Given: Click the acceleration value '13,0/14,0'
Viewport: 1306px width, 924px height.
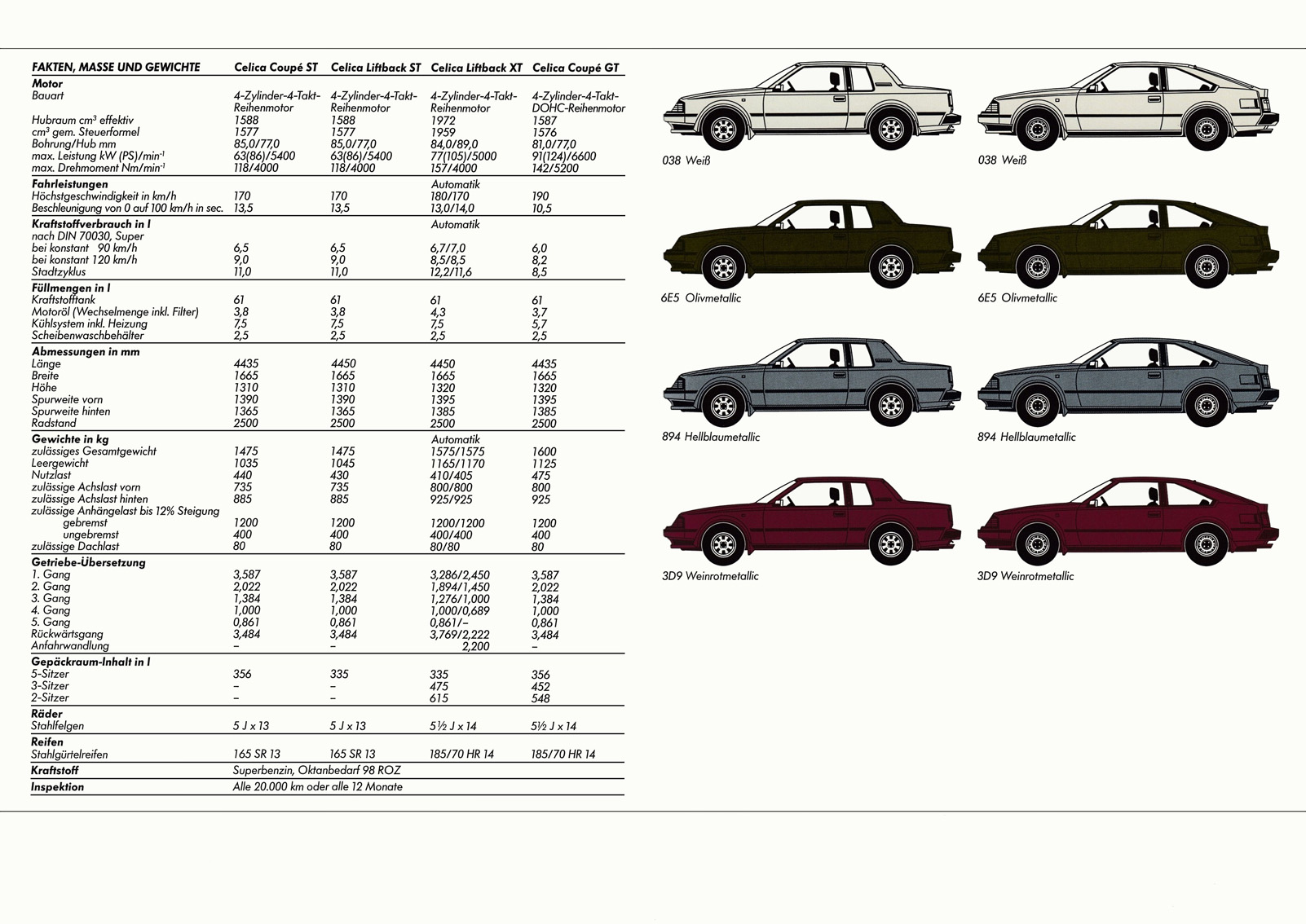Looking at the screenshot, I should click(x=452, y=209).
